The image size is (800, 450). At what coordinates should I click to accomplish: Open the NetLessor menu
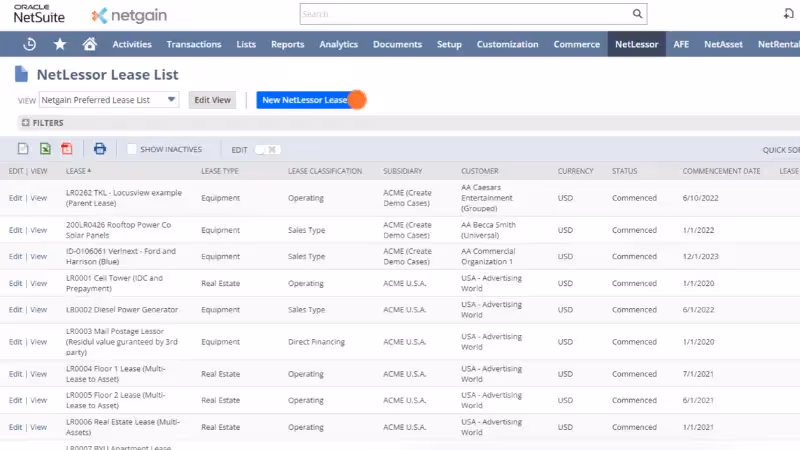(x=637, y=44)
